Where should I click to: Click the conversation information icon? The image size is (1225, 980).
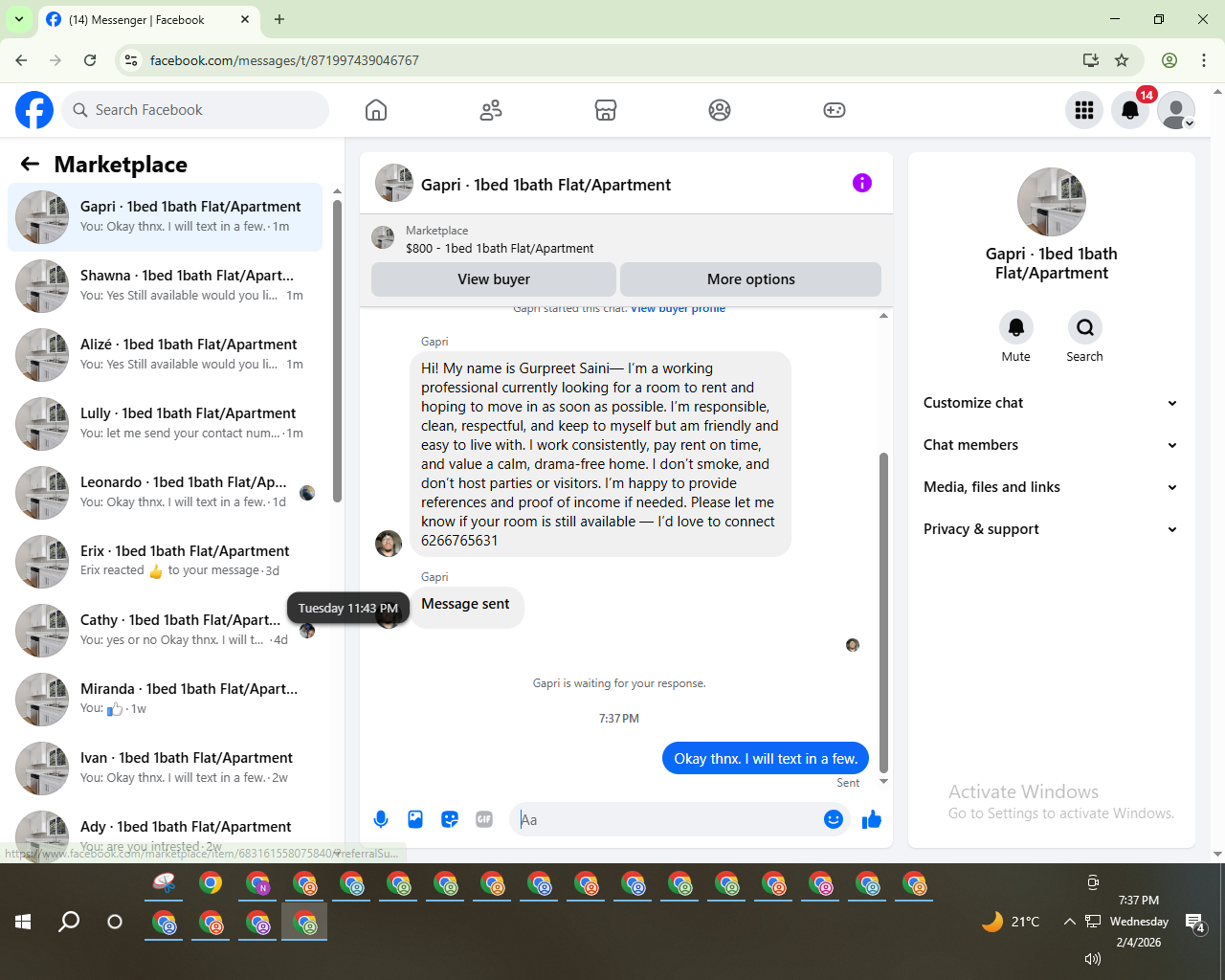[862, 183]
